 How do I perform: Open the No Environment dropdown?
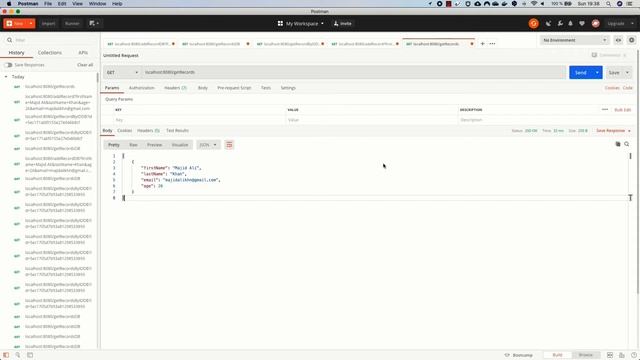click(x=575, y=40)
